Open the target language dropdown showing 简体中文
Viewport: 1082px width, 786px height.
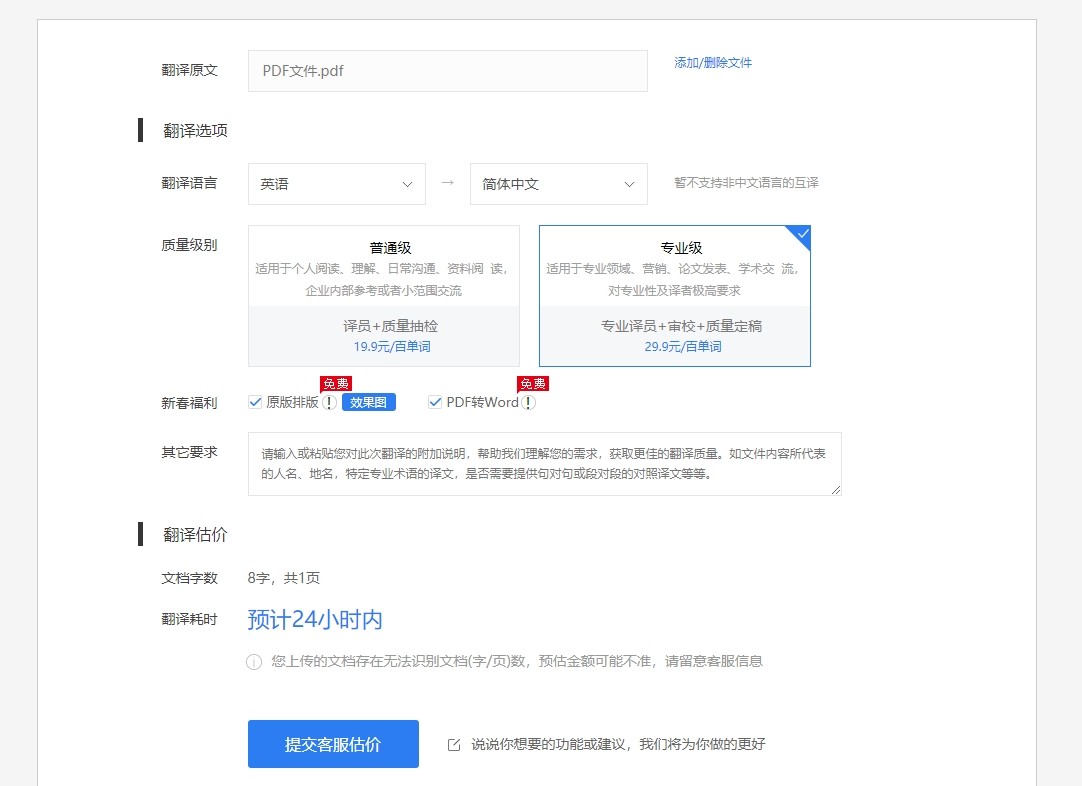coord(558,184)
